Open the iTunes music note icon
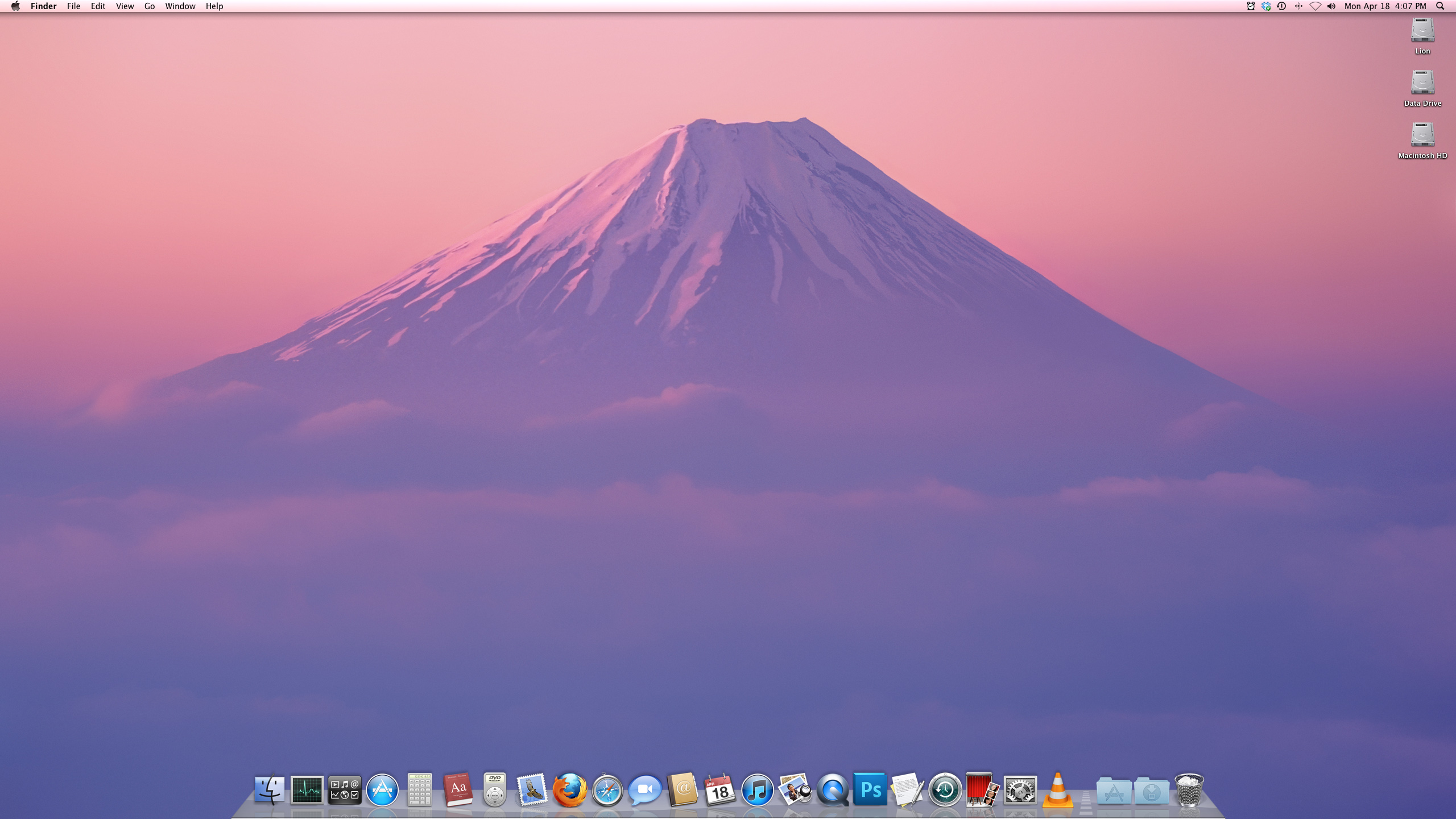Screen dimensions: 1456x819 757,790
